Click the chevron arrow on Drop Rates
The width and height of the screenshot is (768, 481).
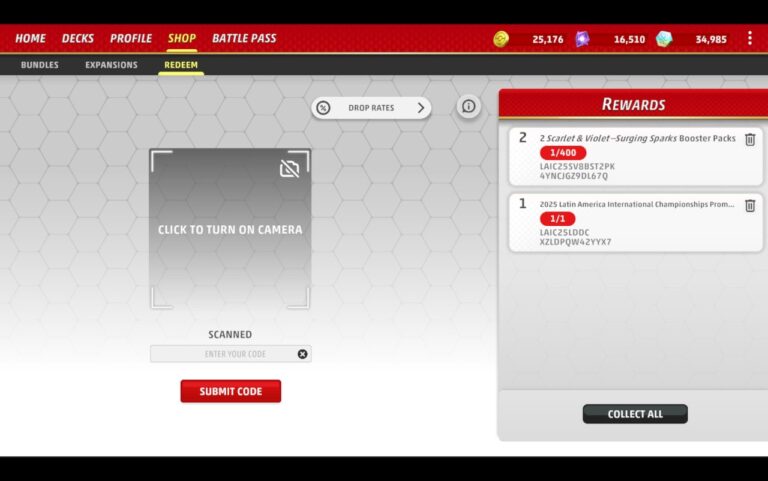(x=421, y=108)
